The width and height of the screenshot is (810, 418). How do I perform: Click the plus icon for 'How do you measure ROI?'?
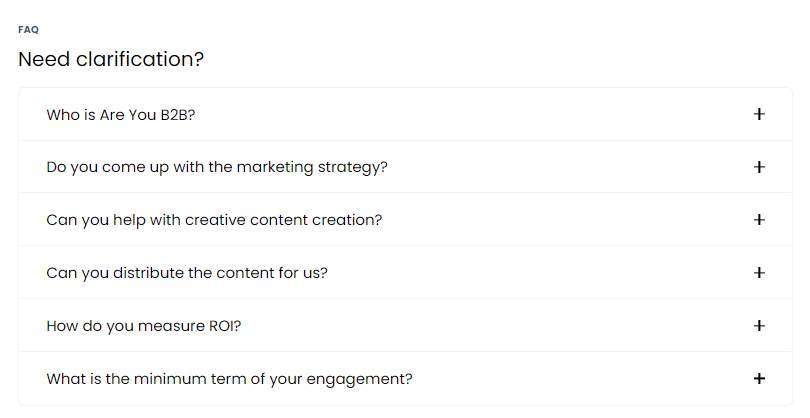pyautogui.click(x=759, y=325)
